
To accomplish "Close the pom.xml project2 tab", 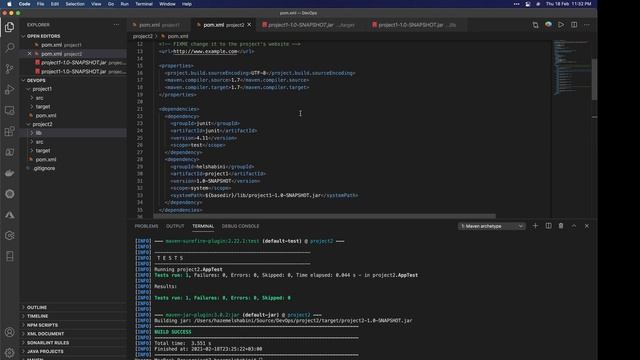I will 249,25.
